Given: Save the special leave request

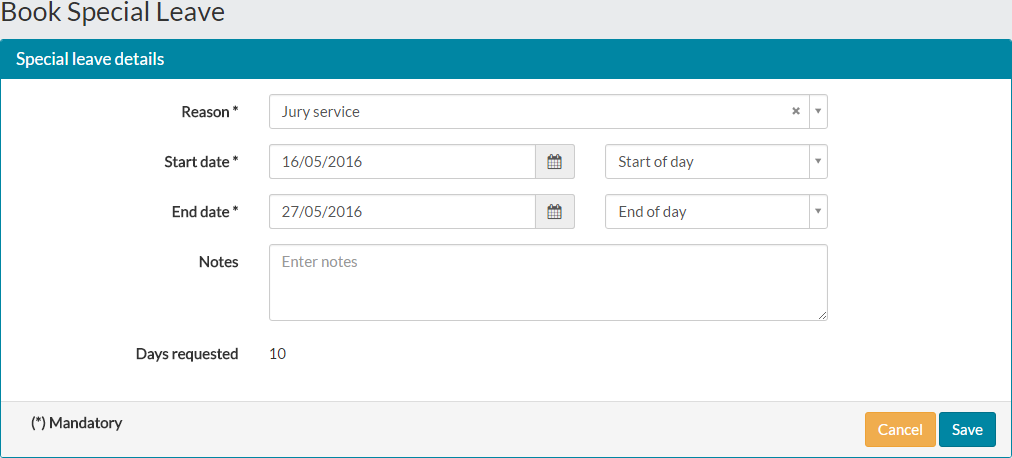Looking at the screenshot, I should coord(967,430).
